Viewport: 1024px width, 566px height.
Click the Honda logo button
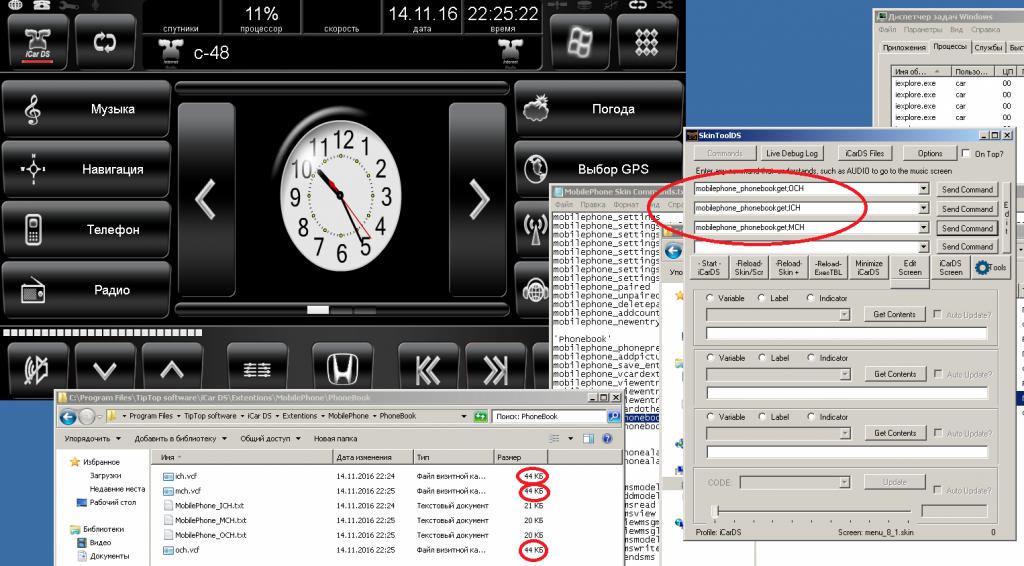point(342,369)
